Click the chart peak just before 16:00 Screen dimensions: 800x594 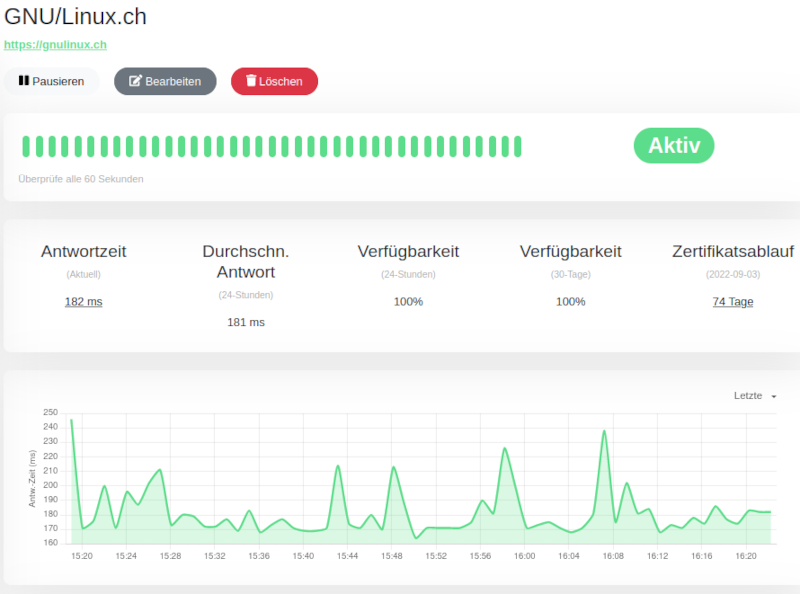coord(505,449)
